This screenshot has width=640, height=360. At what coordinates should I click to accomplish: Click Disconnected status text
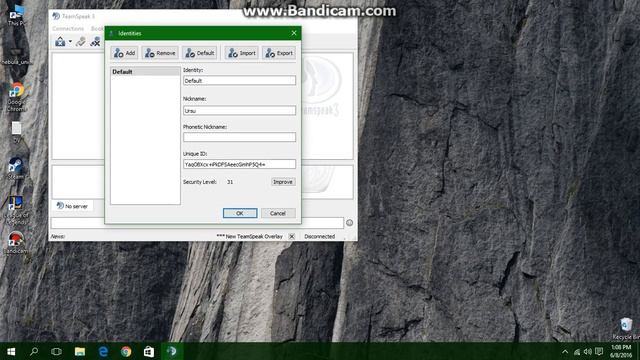(x=320, y=237)
